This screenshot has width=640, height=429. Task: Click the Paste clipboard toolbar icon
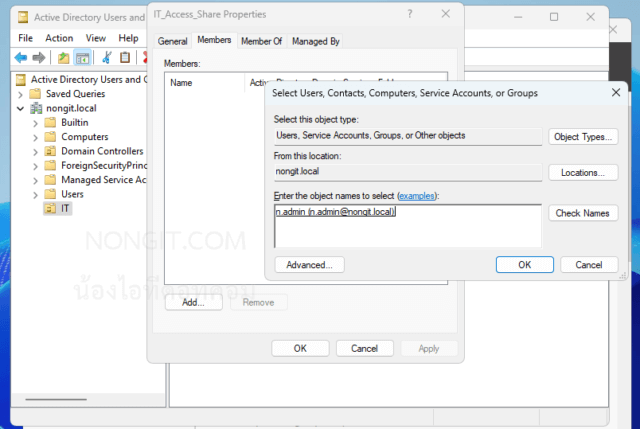coord(125,58)
